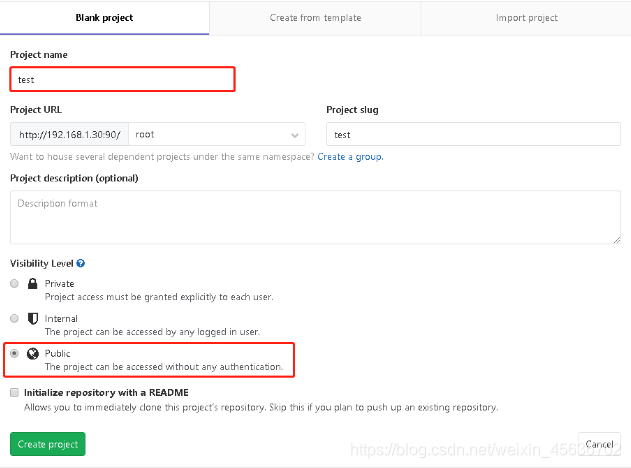Focus the Project slug input field
631x468 pixels.
tap(473, 134)
